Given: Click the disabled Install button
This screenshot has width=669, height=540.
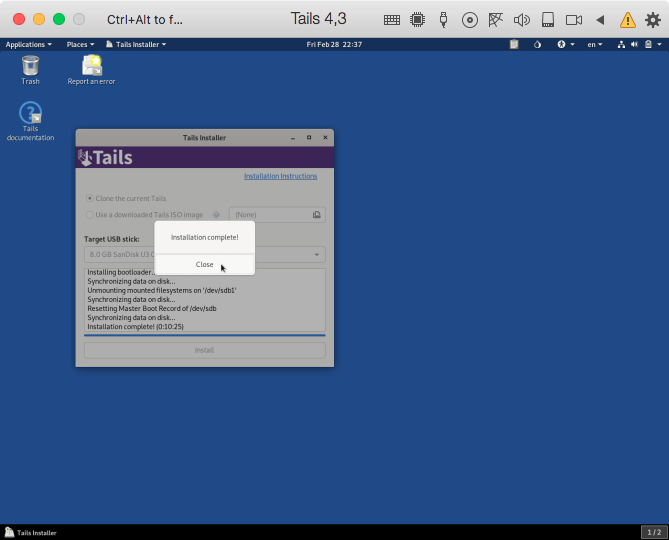Looking at the screenshot, I should coord(204,350).
